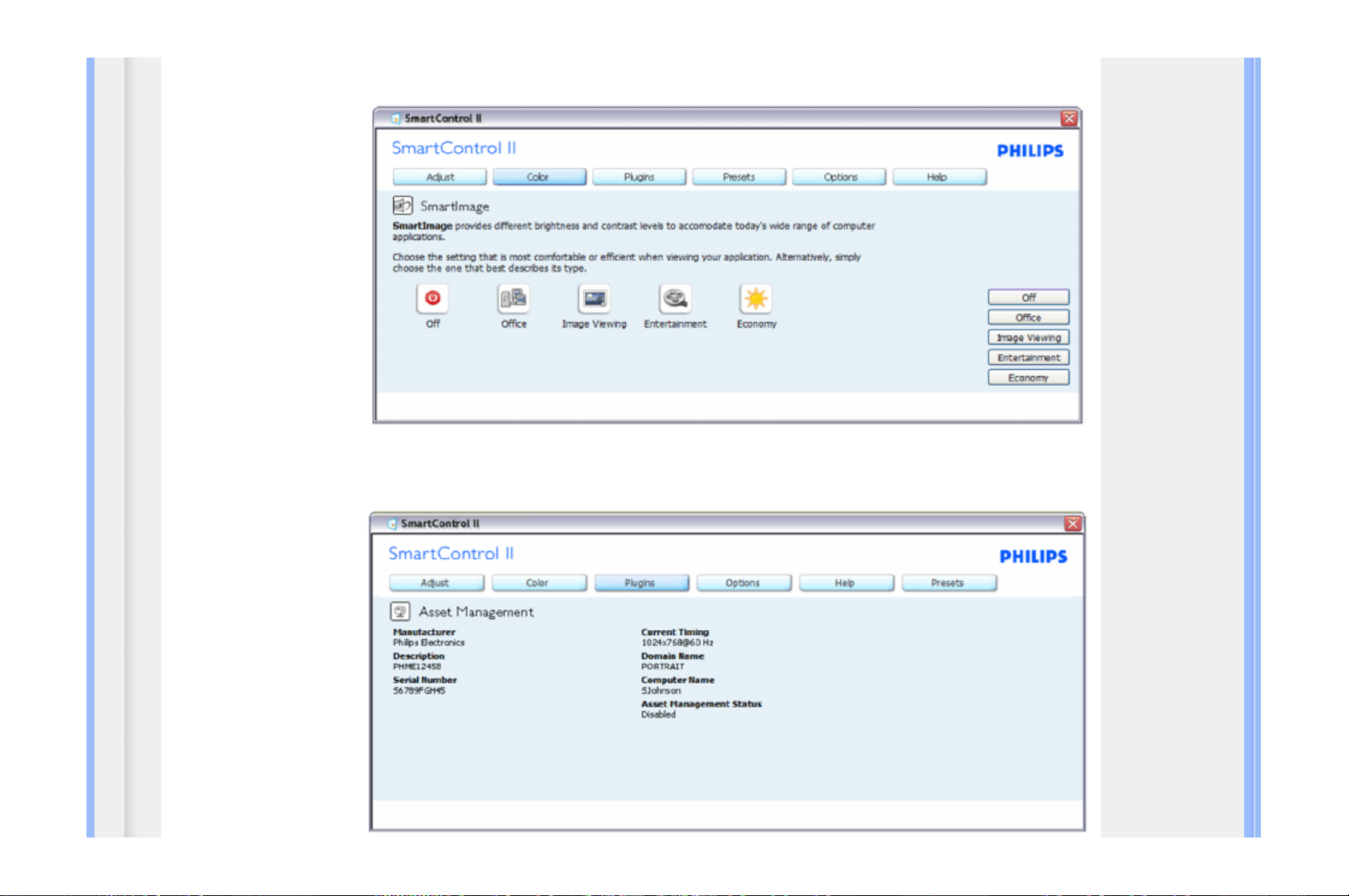Click the SmartImage section header icon
1349x896 pixels.
(402, 206)
